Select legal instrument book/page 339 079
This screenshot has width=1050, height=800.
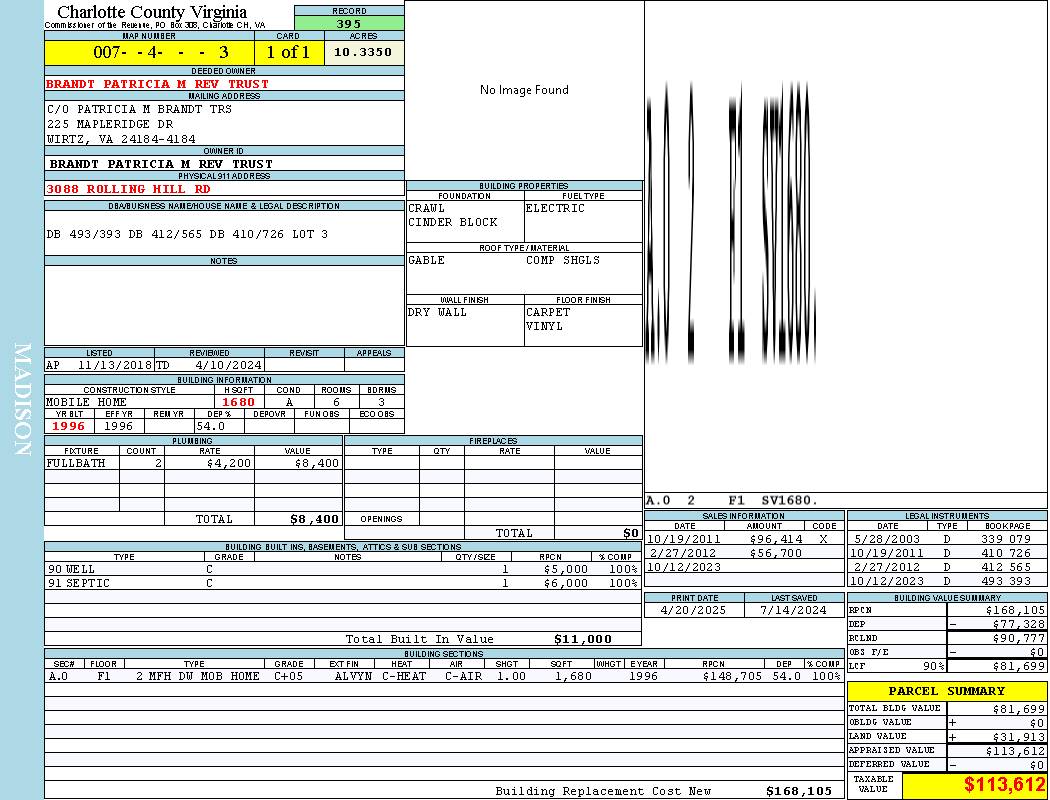click(x=1006, y=540)
